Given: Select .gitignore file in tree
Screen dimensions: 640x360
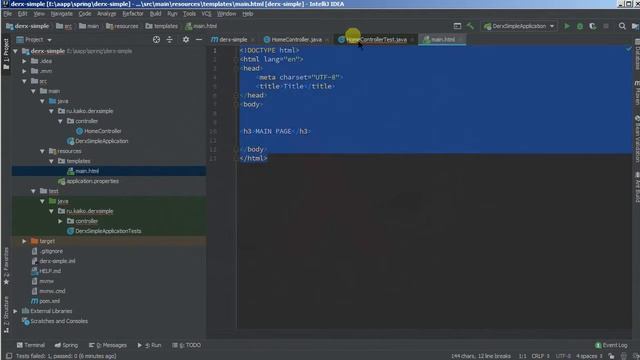Looking at the screenshot, I should (x=47, y=251).
